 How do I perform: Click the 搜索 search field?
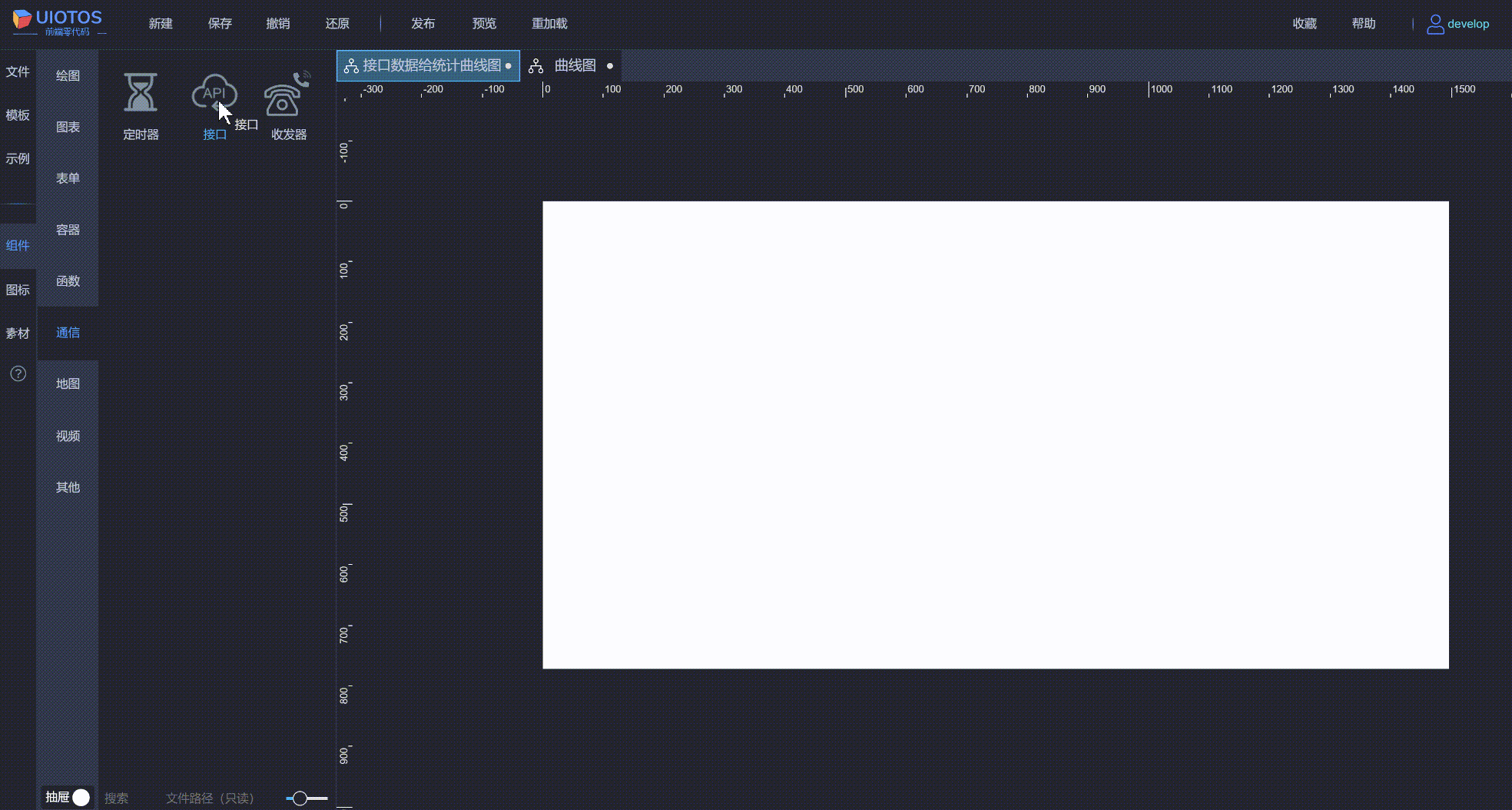click(116, 798)
